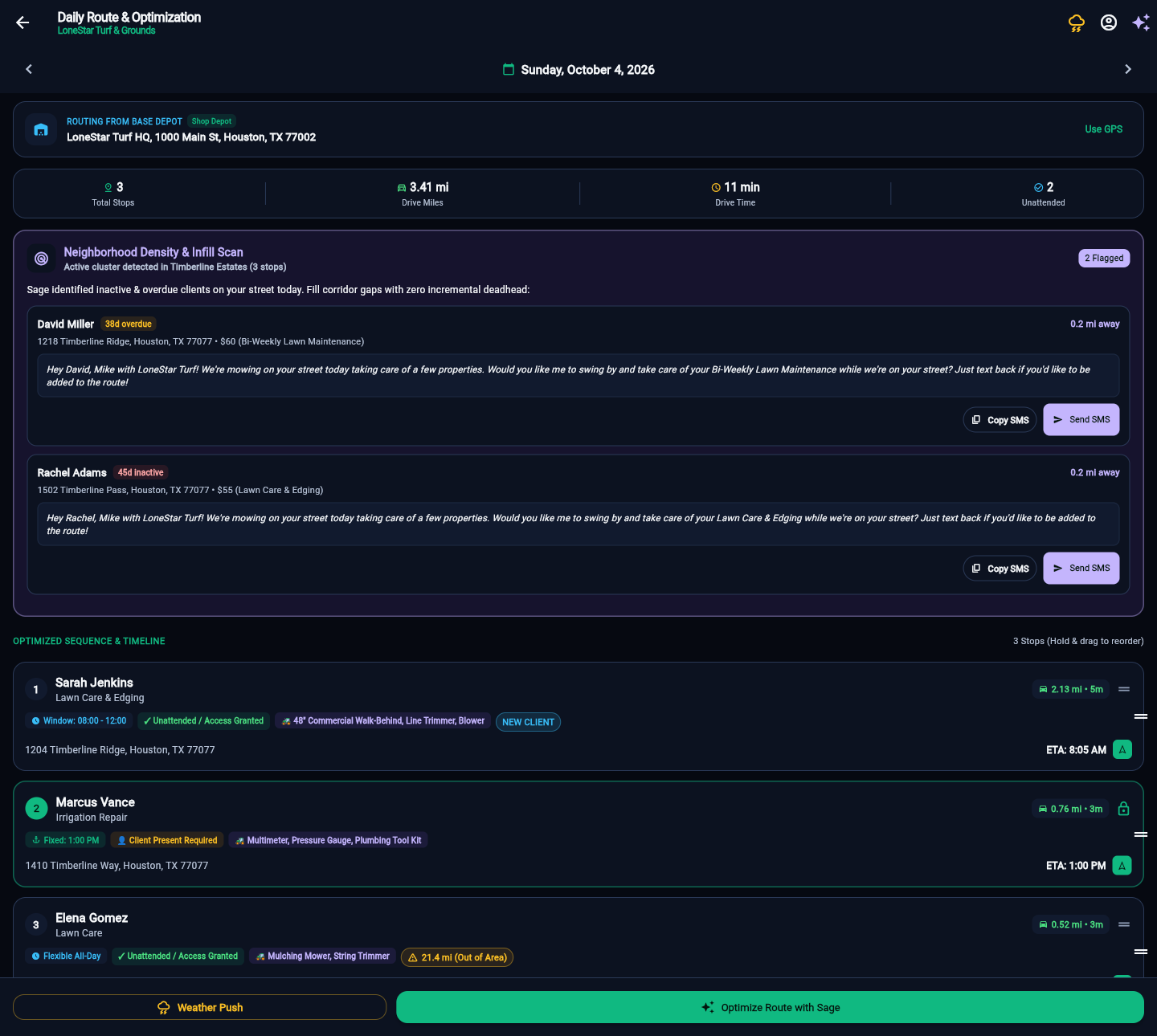Click drag handle on Sarah Jenkins stop

(1124, 689)
